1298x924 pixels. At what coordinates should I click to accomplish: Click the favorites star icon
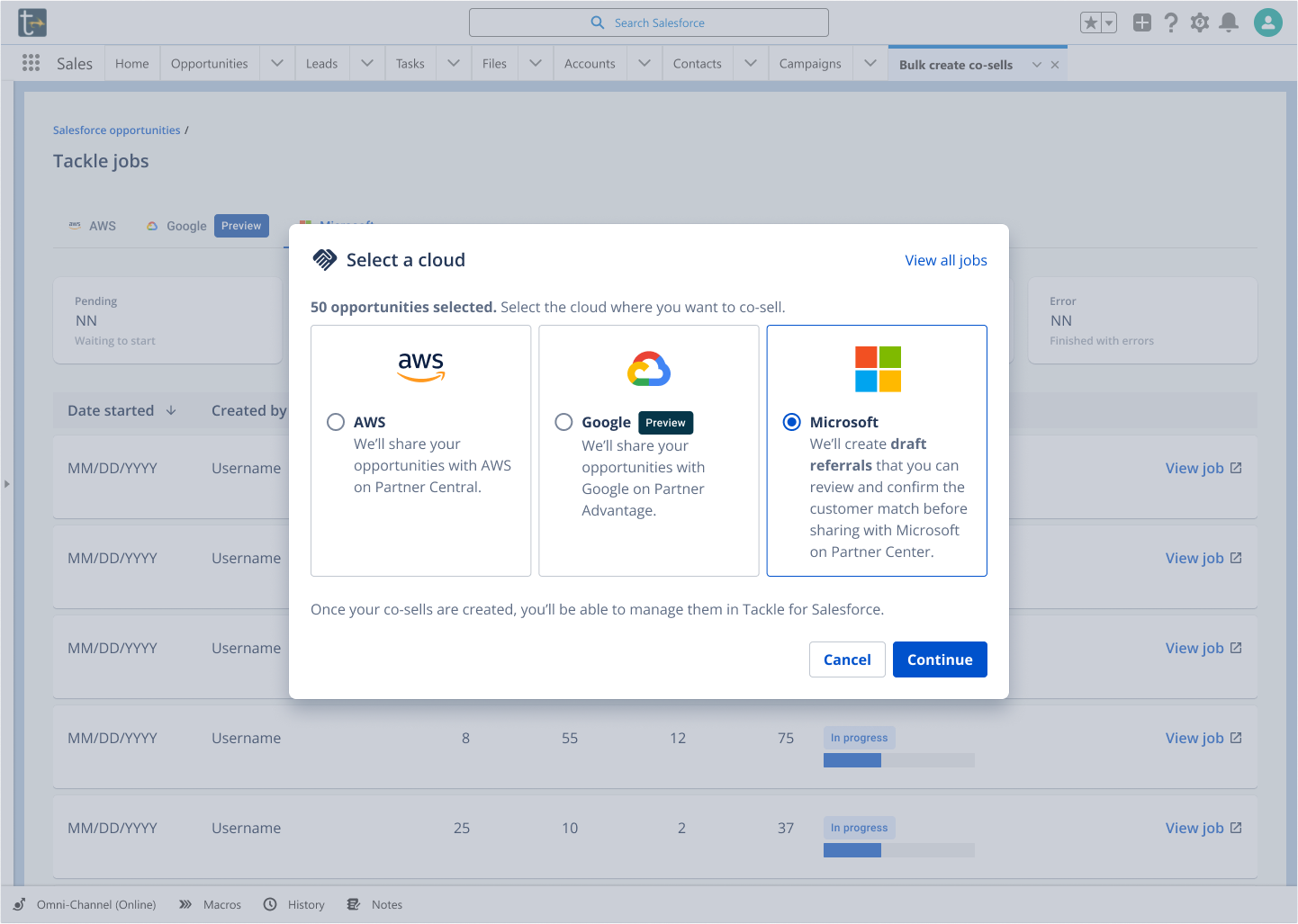(1091, 23)
